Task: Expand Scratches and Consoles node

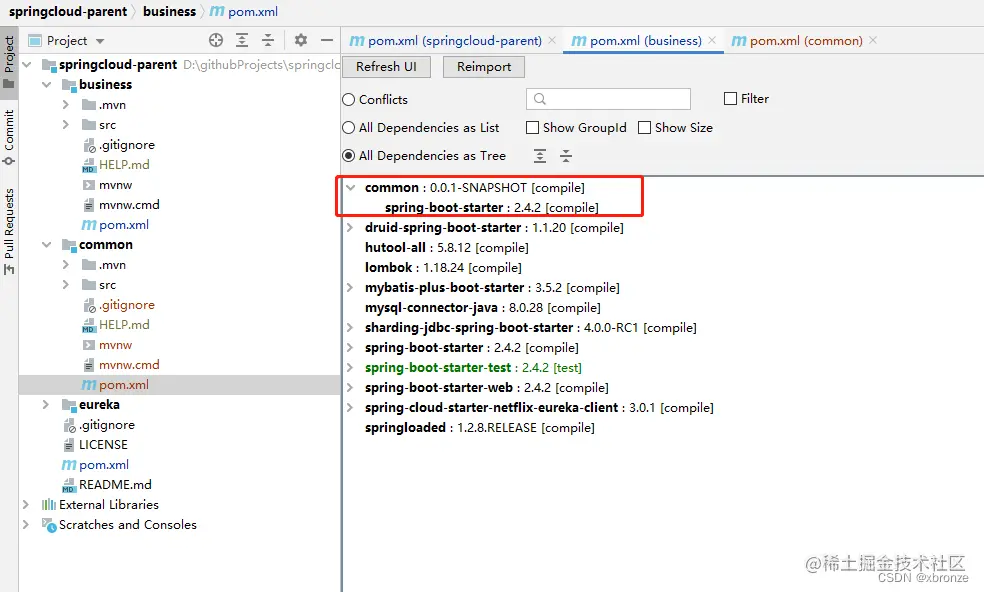Action: [26, 525]
